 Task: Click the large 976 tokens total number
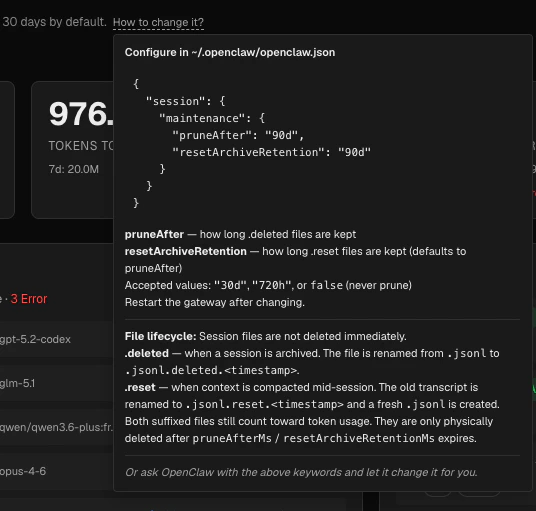(81, 114)
